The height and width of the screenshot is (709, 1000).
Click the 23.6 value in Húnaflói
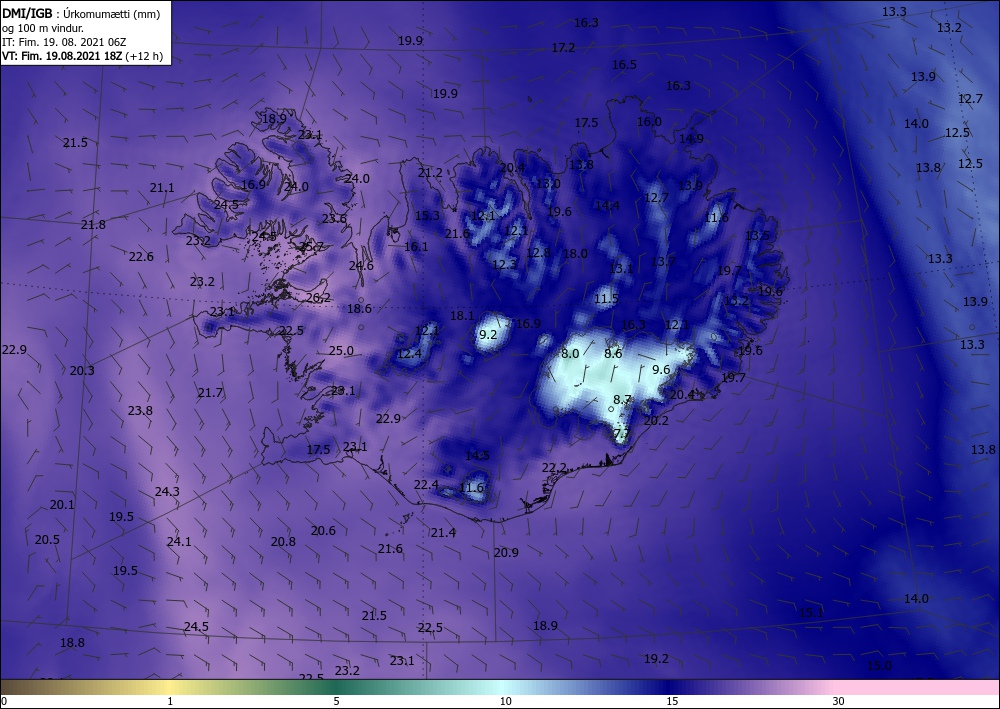(x=334, y=219)
